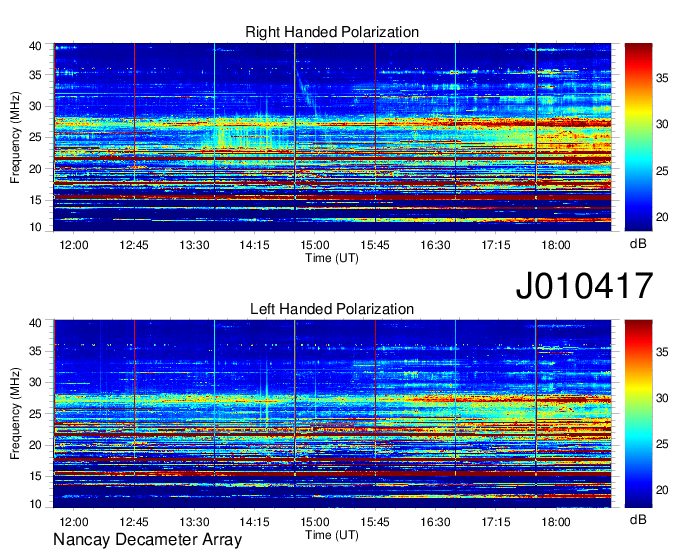This screenshot has height=552, width=680.
Task: Click the 16:30 tick under Left Handed plot
Action: coord(435,522)
